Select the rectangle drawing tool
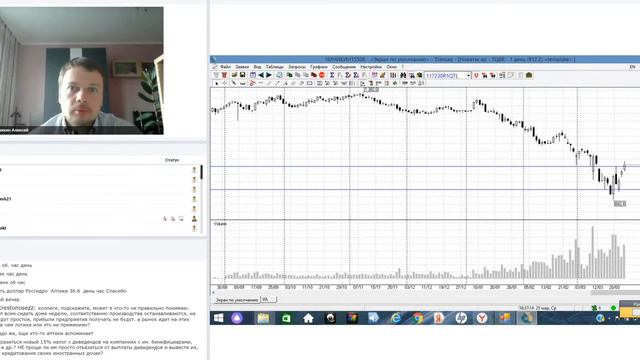The height and width of the screenshot is (360, 640). 310,83
